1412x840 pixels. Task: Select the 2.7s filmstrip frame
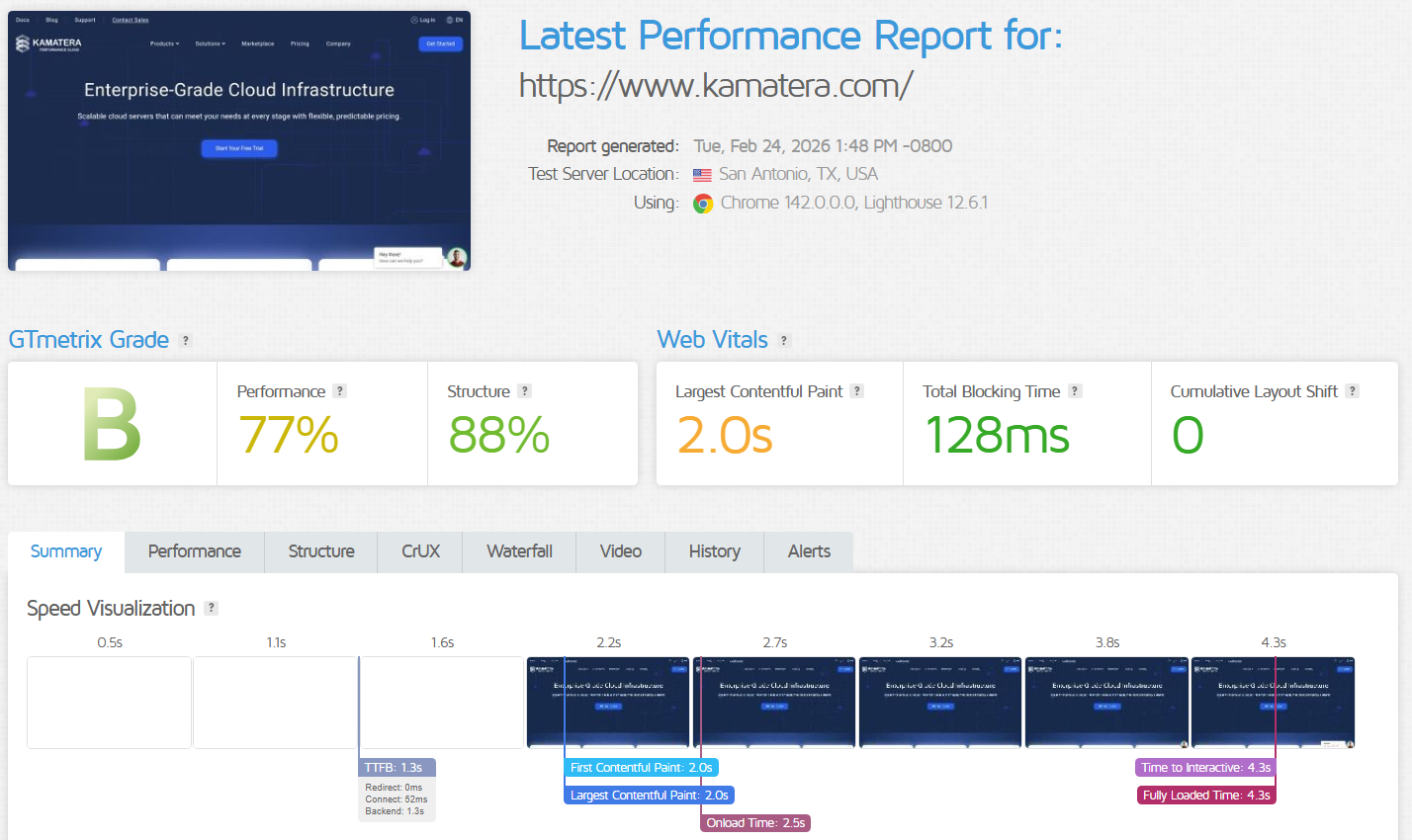coord(774,703)
